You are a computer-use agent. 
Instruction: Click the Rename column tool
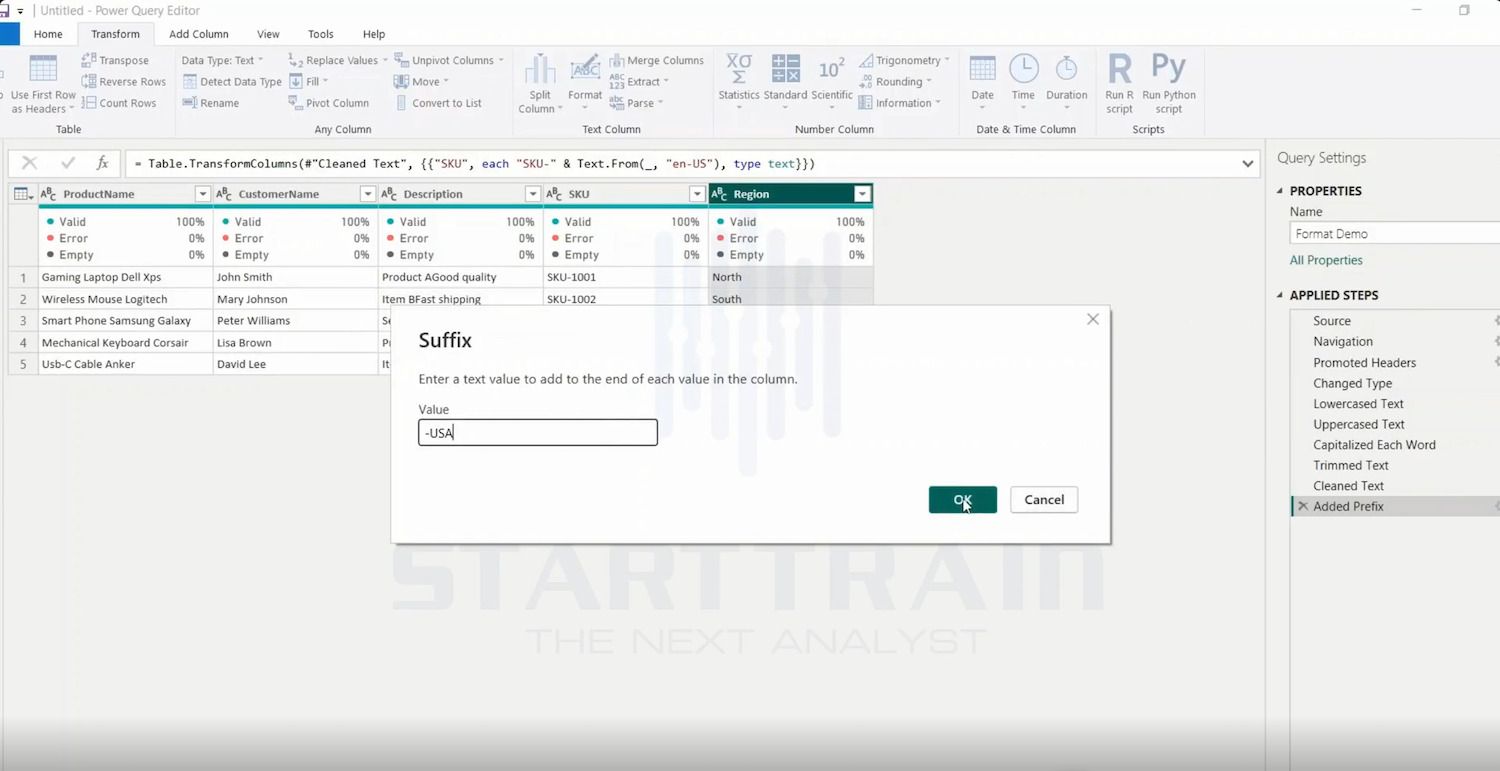coord(211,103)
